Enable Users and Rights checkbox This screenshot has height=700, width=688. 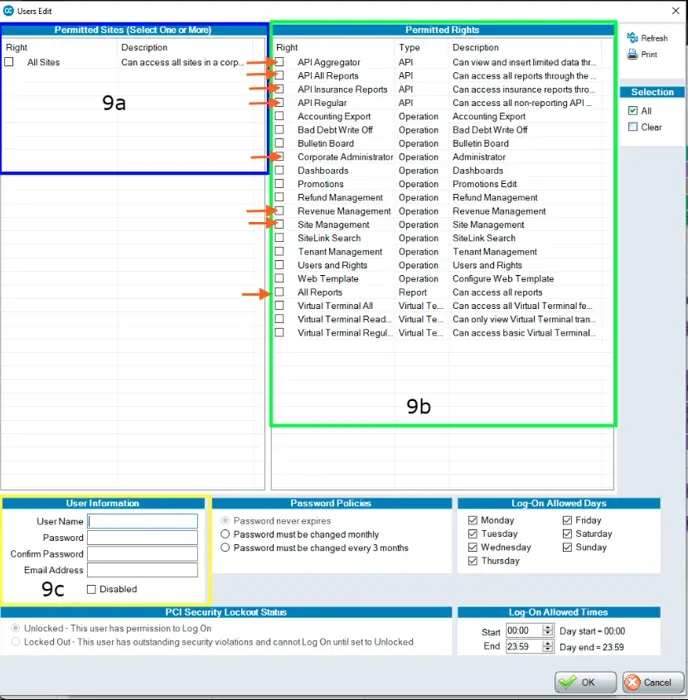(x=279, y=265)
